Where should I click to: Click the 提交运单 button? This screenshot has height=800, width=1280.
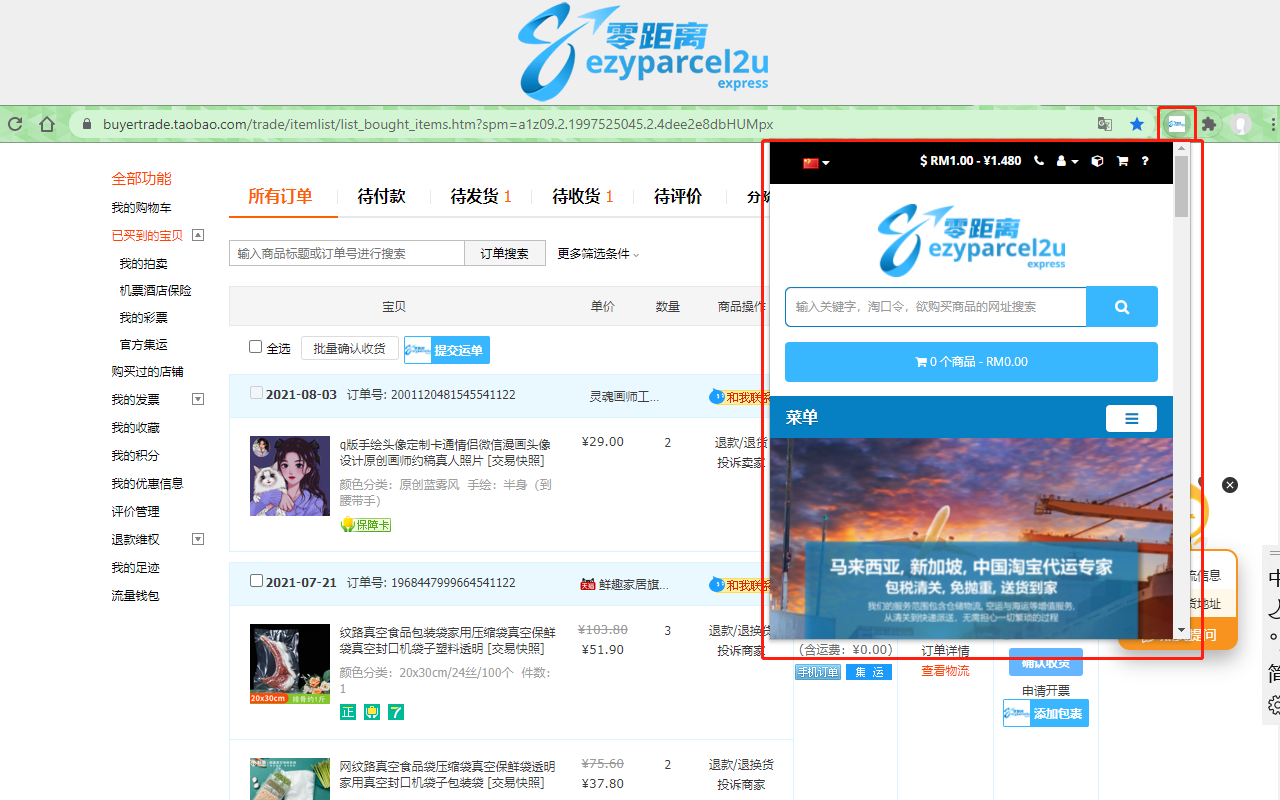pyautogui.click(x=447, y=350)
